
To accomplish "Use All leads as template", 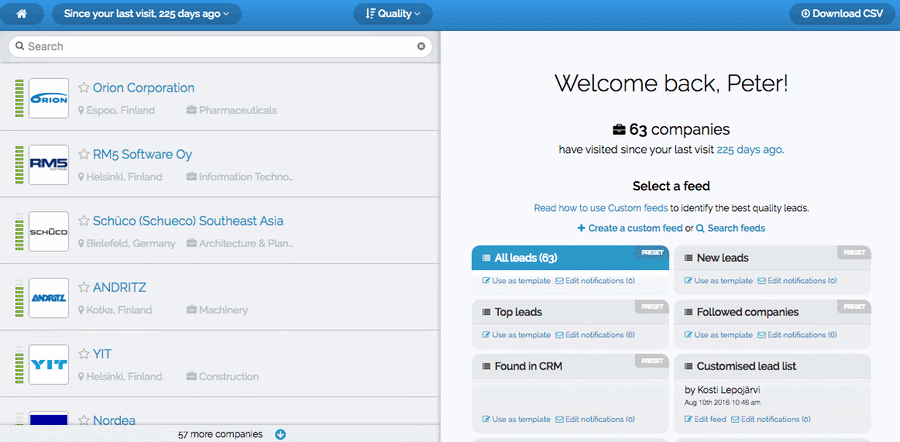I will (x=516, y=281).
